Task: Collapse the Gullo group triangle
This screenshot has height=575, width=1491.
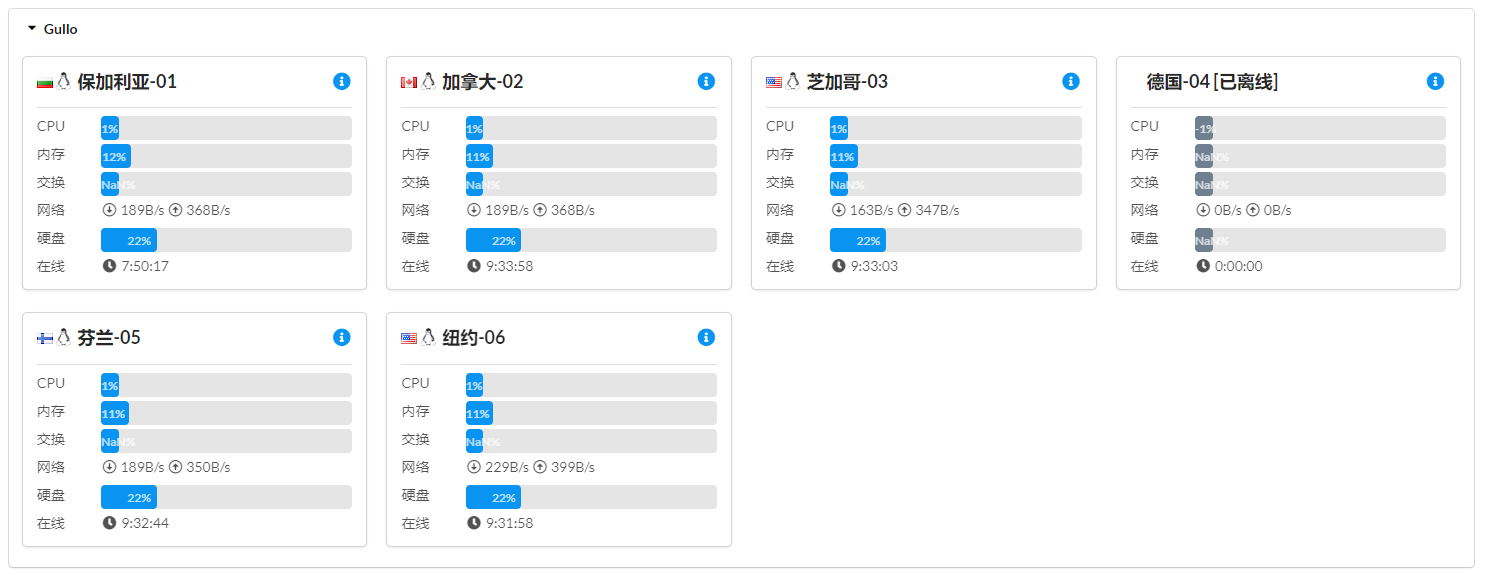Action: (32, 29)
